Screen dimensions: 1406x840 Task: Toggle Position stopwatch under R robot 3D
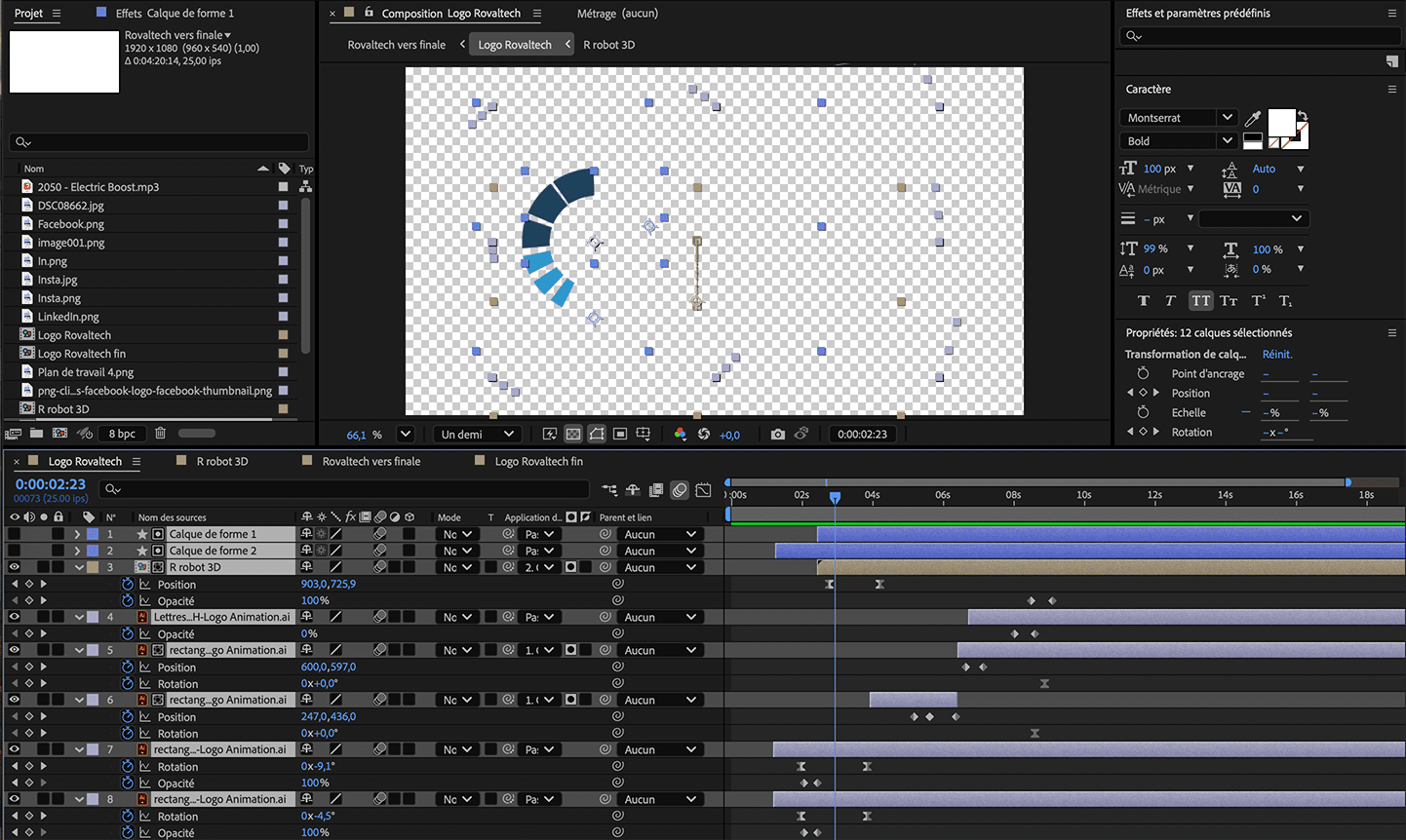coord(128,585)
